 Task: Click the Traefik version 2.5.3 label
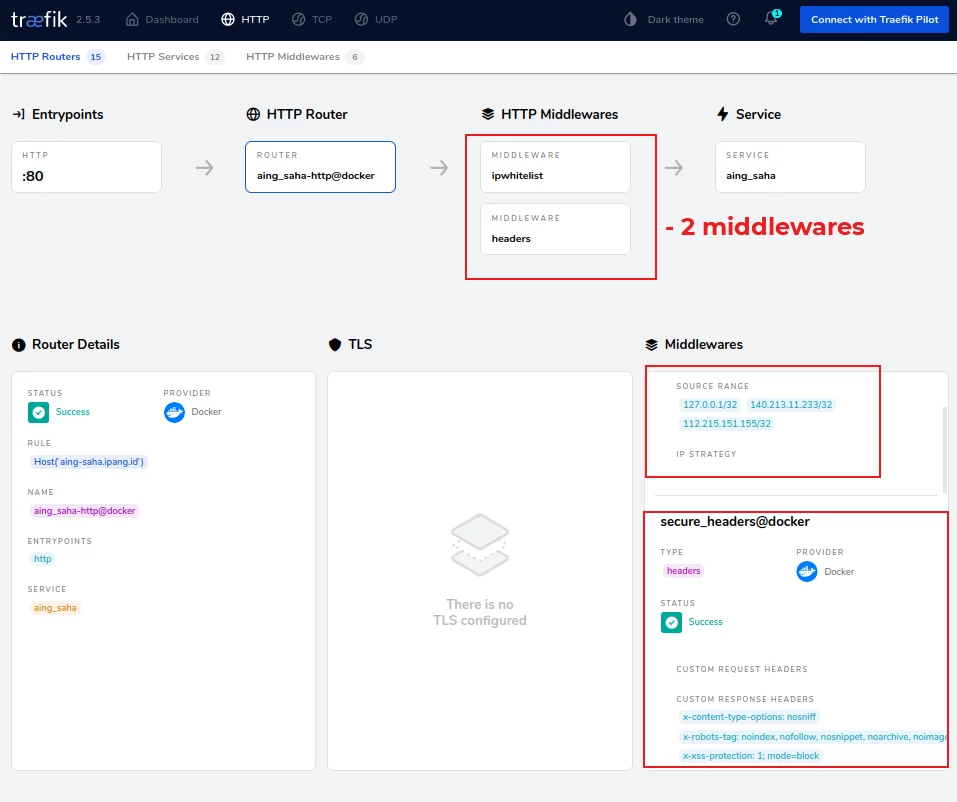coord(88,20)
